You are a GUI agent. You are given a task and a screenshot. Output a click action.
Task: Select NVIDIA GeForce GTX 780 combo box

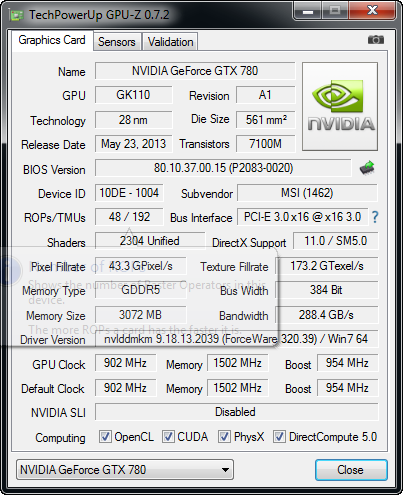(125, 470)
